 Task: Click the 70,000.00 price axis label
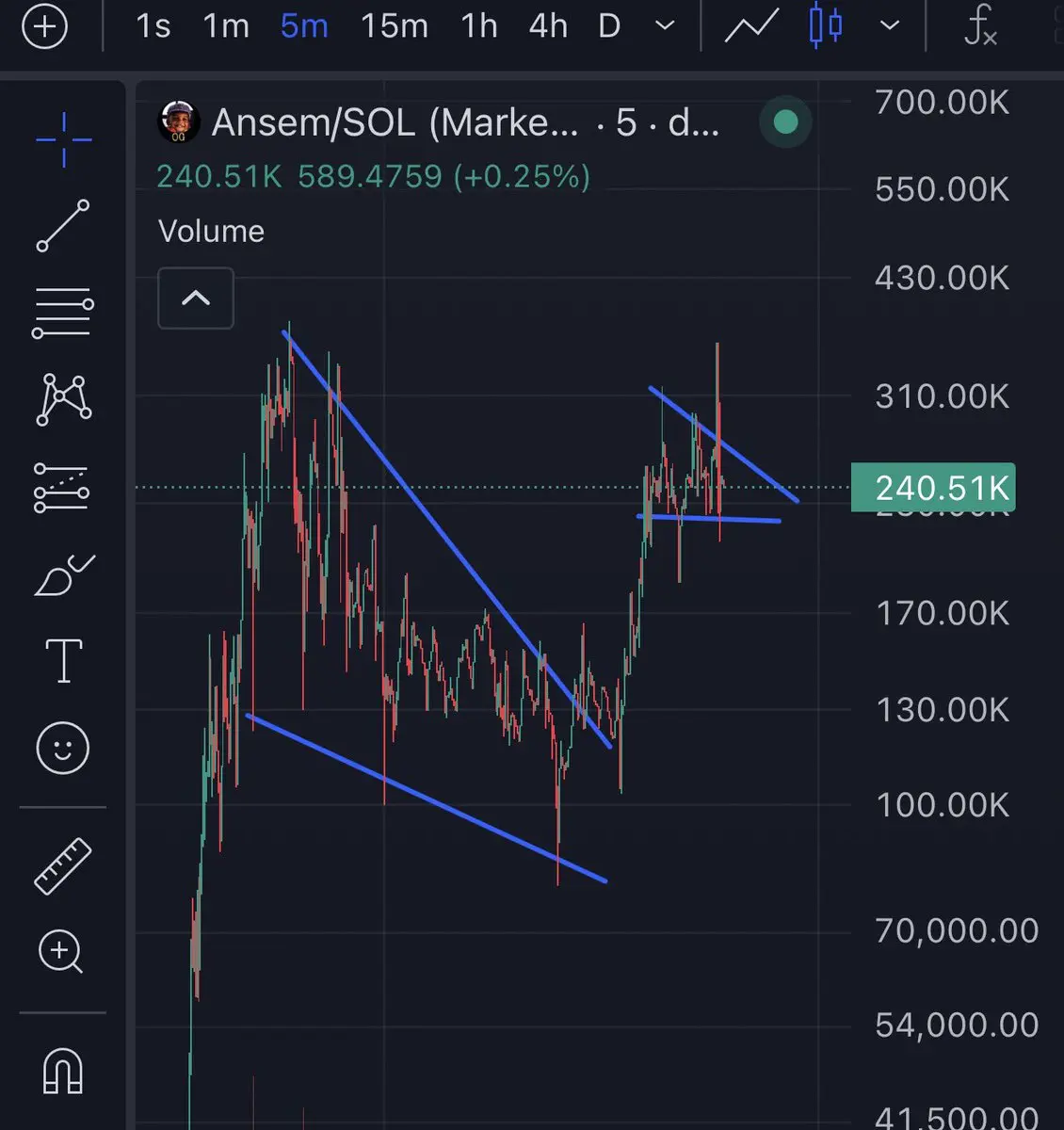957,930
